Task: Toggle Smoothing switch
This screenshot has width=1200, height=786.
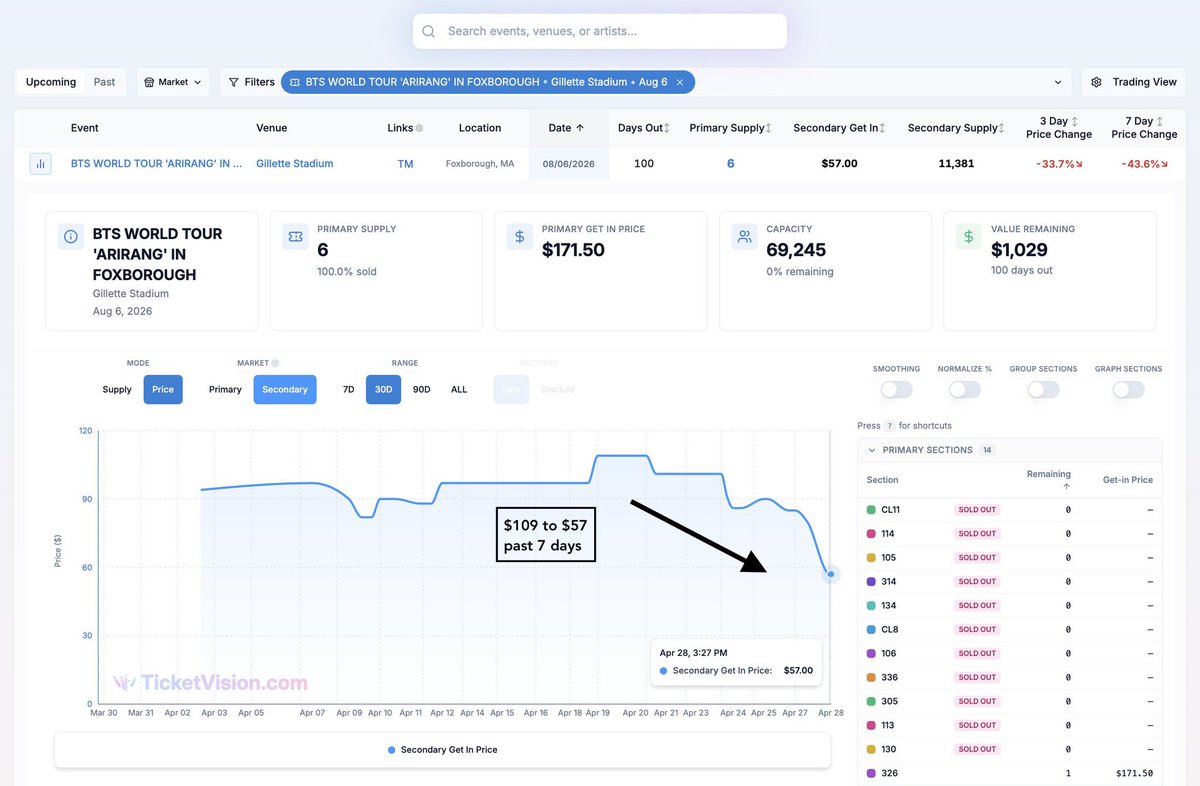Action: pos(896,390)
